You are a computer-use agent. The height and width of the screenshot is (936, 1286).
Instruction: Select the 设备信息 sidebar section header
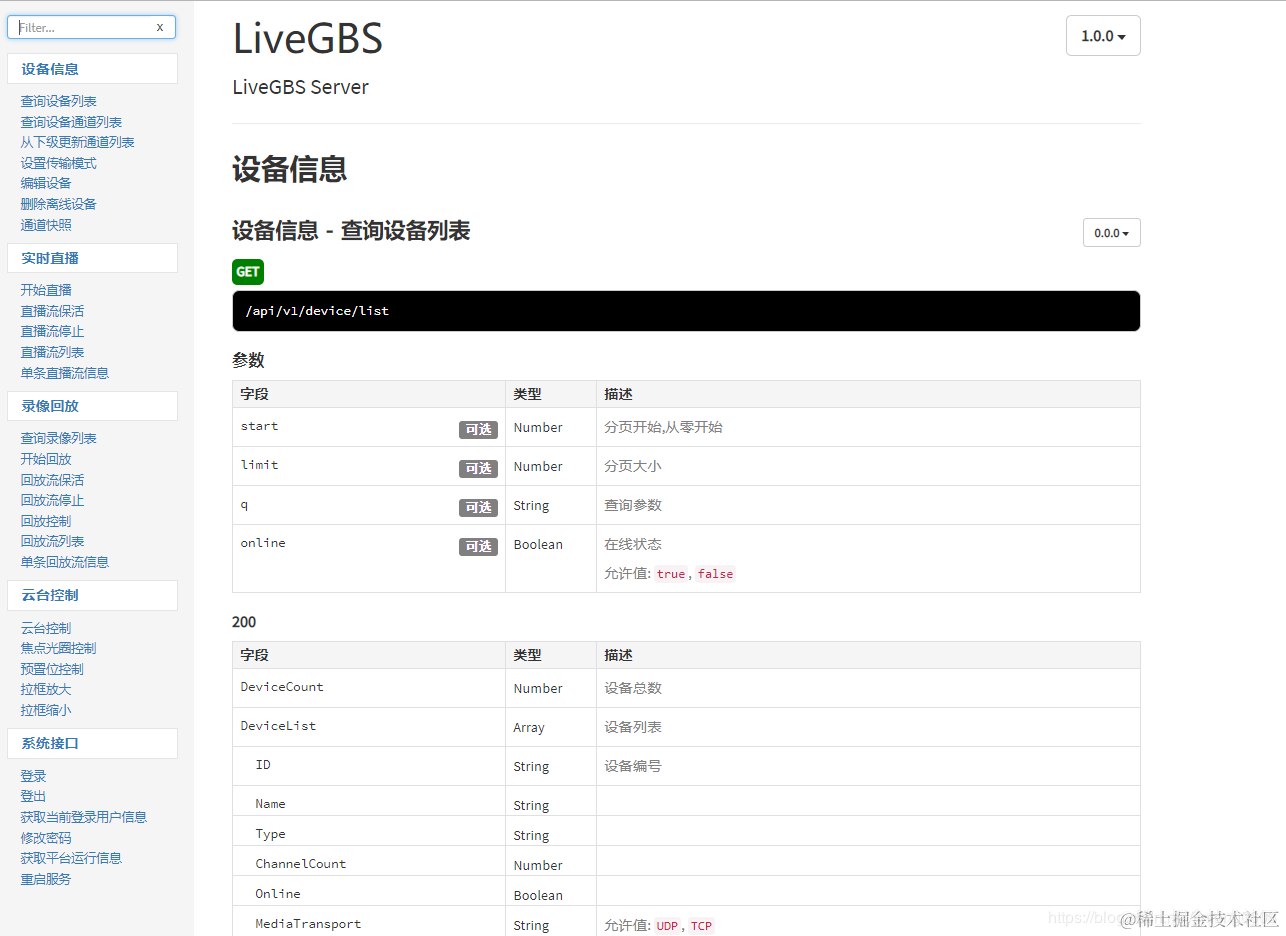click(x=92, y=69)
